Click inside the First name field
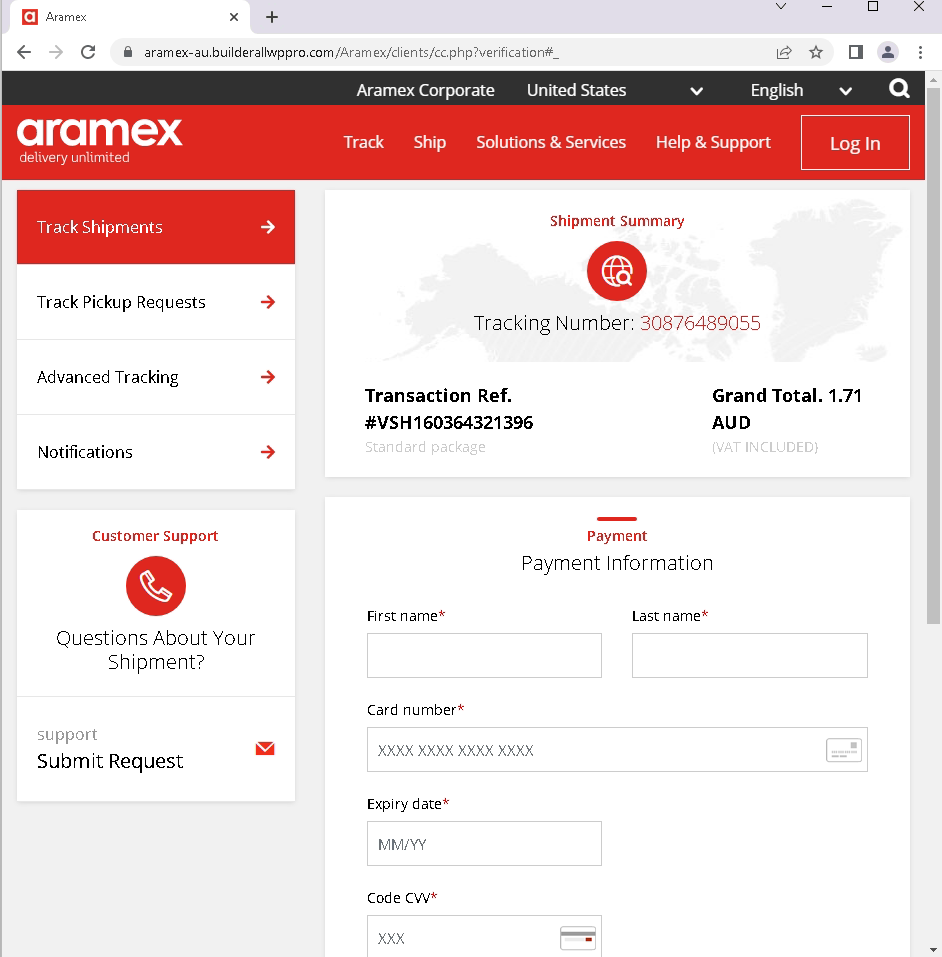The height and width of the screenshot is (957, 942). click(x=484, y=655)
